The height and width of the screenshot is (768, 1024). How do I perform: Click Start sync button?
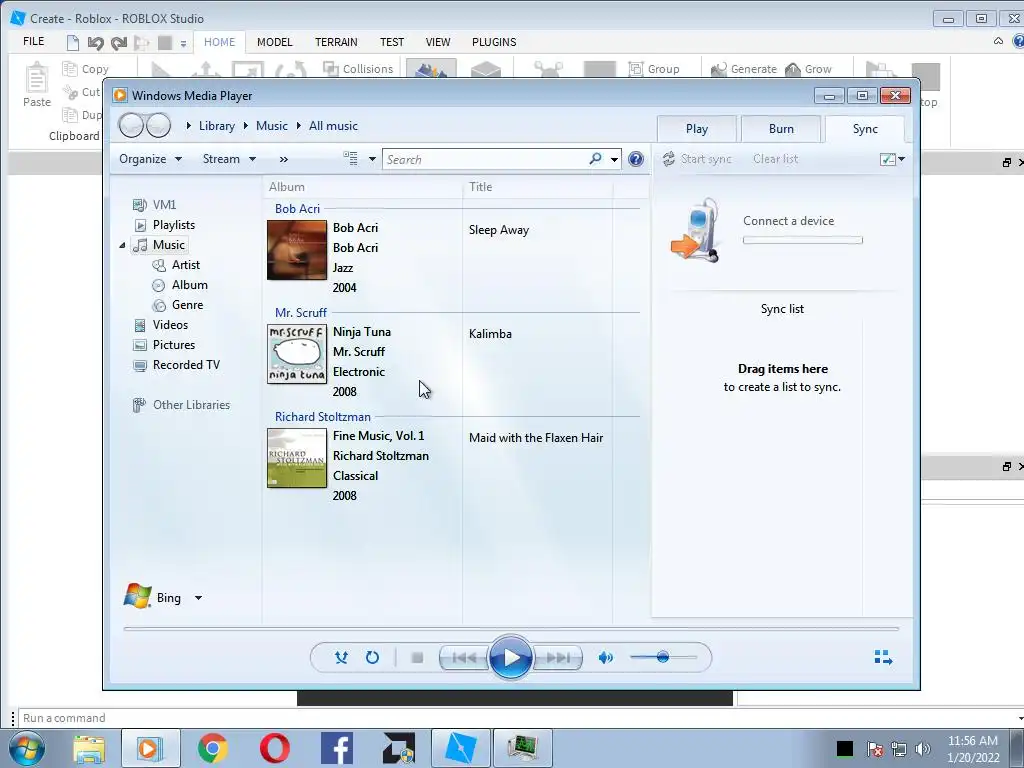pyautogui.click(x=697, y=159)
